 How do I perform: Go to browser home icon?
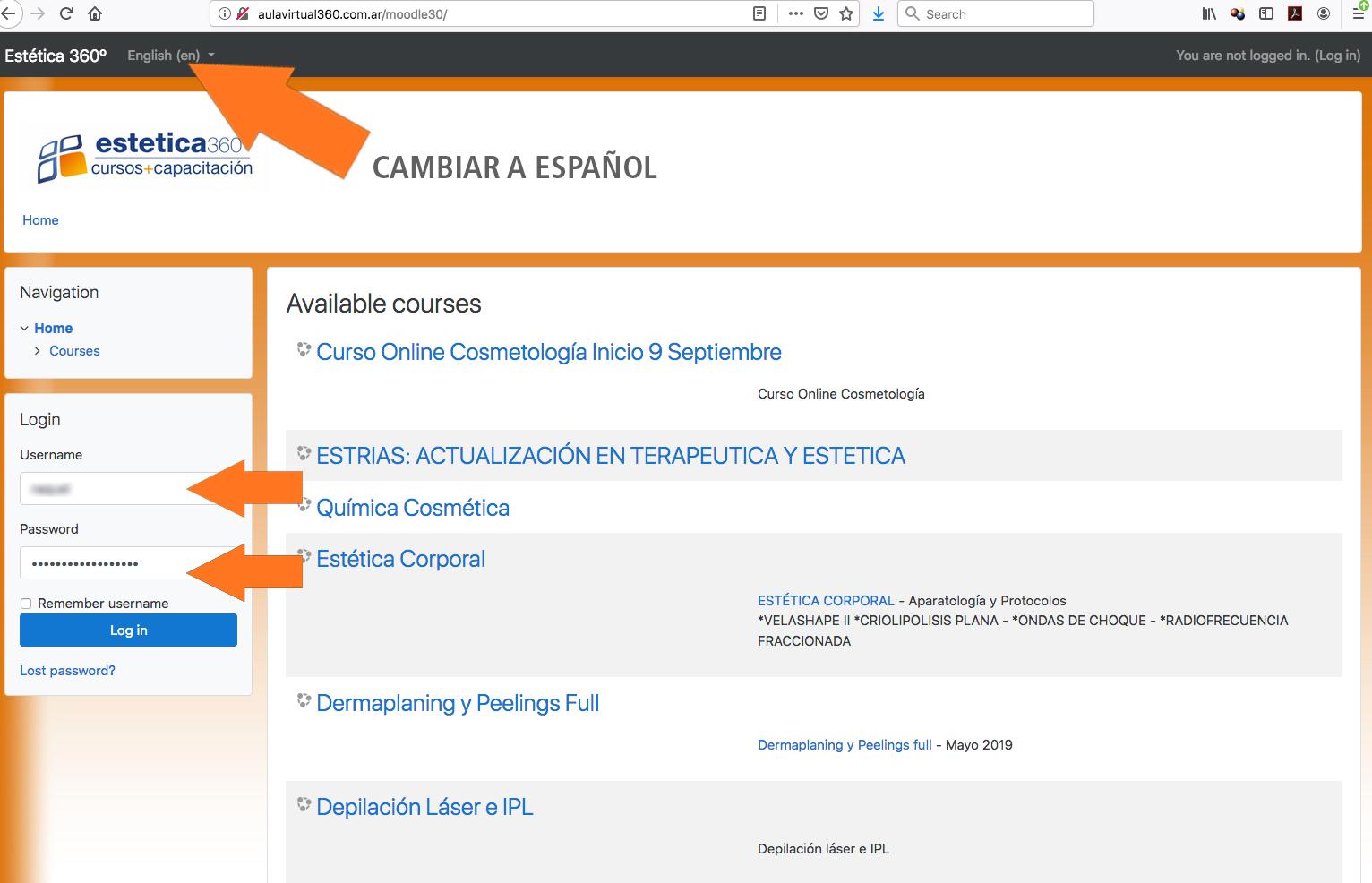pyautogui.click(x=95, y=13)
